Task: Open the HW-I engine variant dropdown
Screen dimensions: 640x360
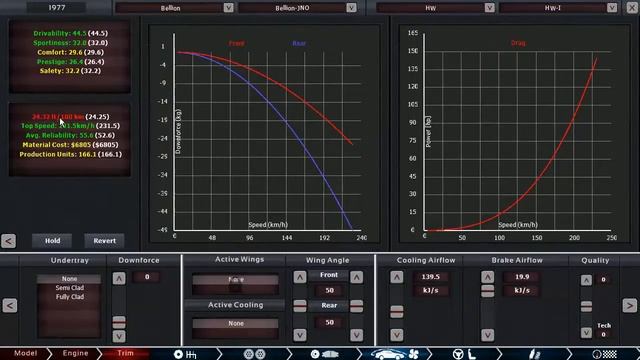Action: tap(612, 7)
